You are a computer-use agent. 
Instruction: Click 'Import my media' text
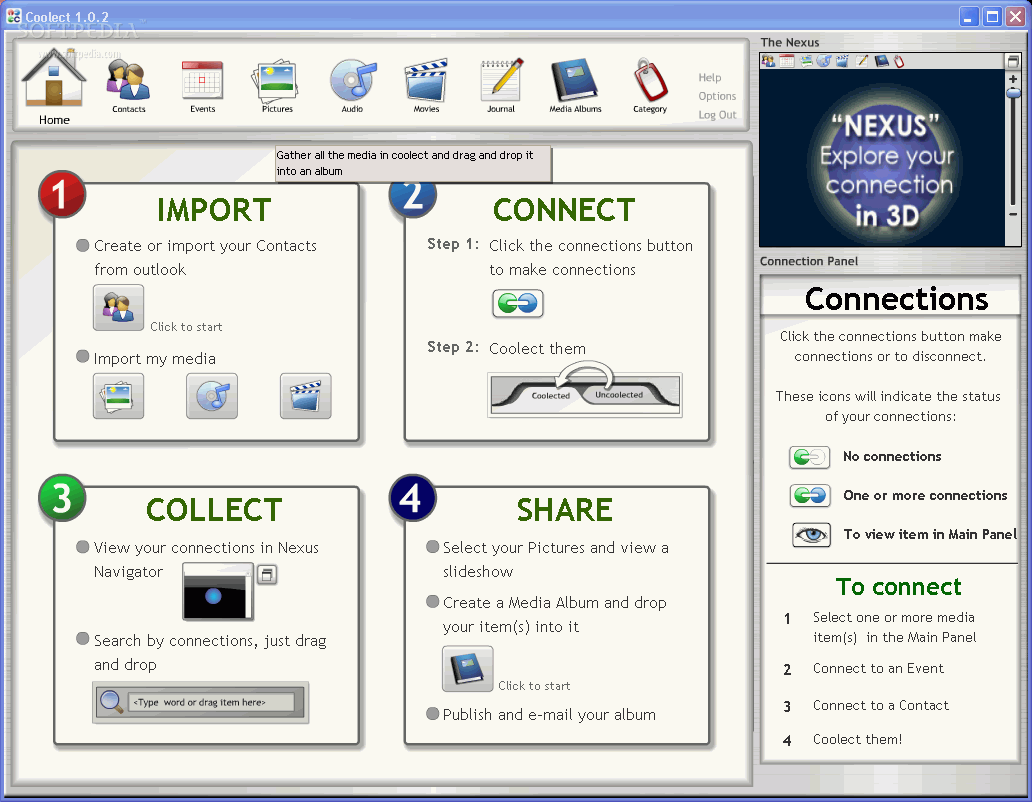click(x=155, y=359)
